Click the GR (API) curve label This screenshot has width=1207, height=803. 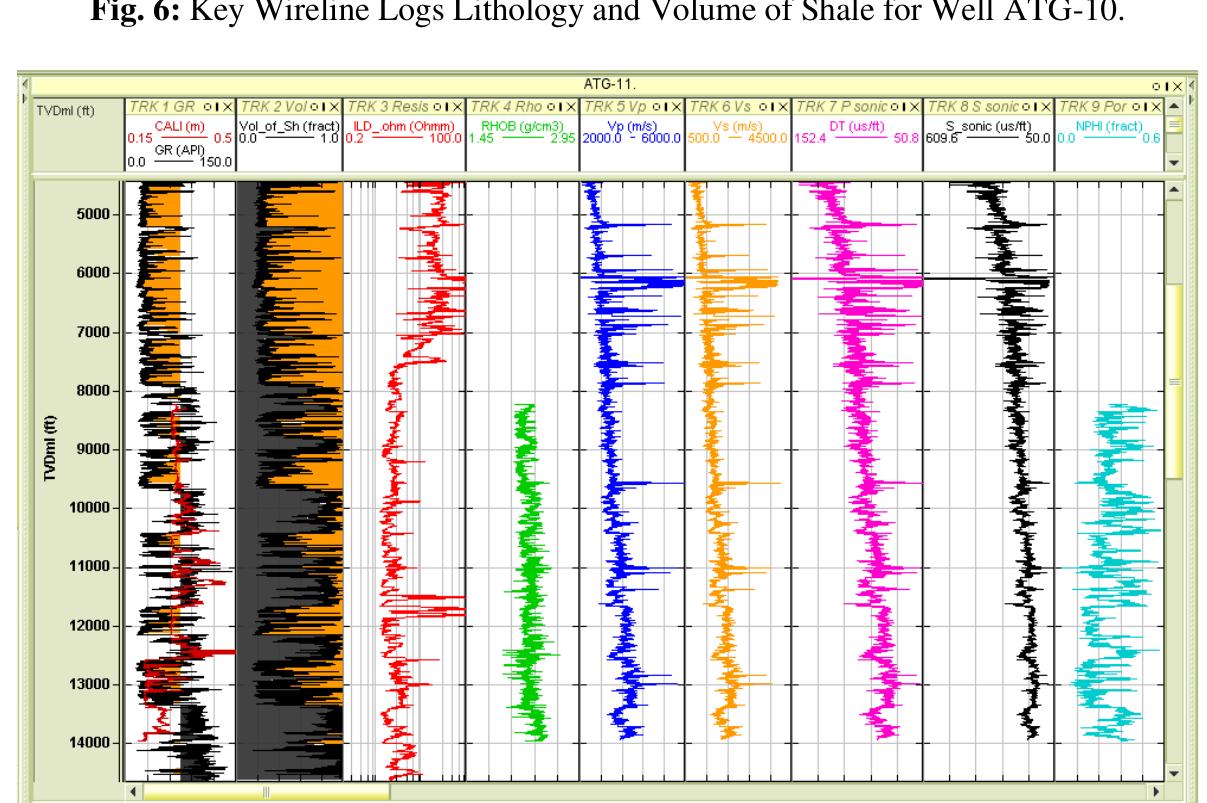click(x=180, y=150)
